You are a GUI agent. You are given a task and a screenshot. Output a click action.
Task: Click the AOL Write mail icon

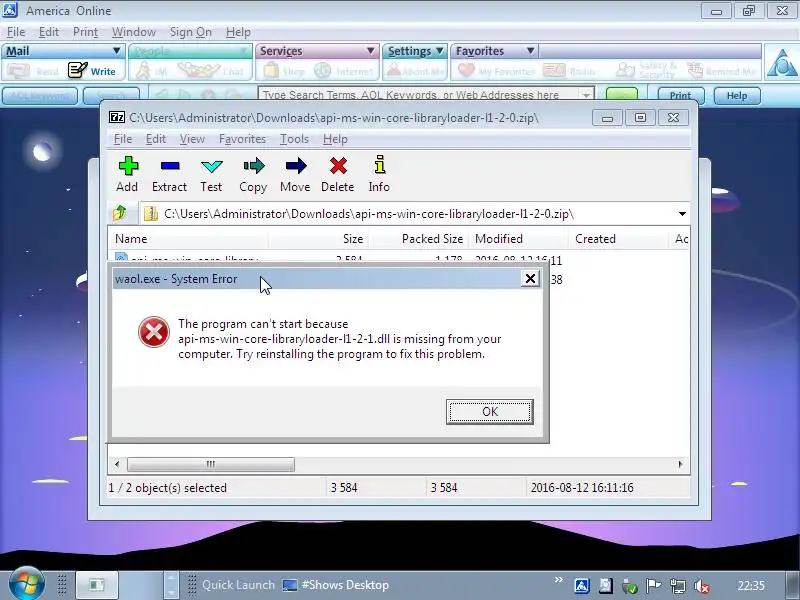coord(78,70)
